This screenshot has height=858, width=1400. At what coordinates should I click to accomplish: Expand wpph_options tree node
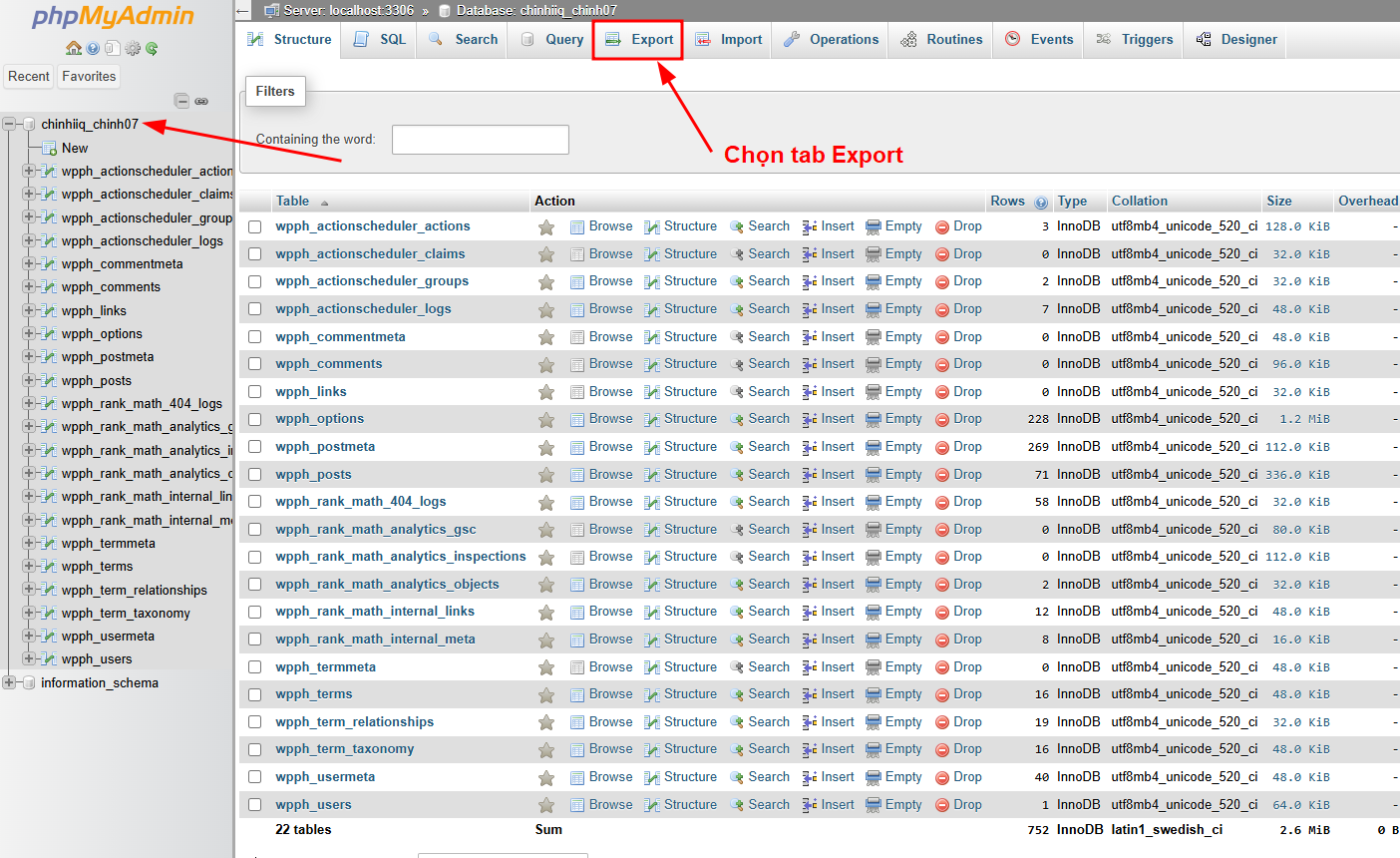pyautogui.click(x=29, y=333)
